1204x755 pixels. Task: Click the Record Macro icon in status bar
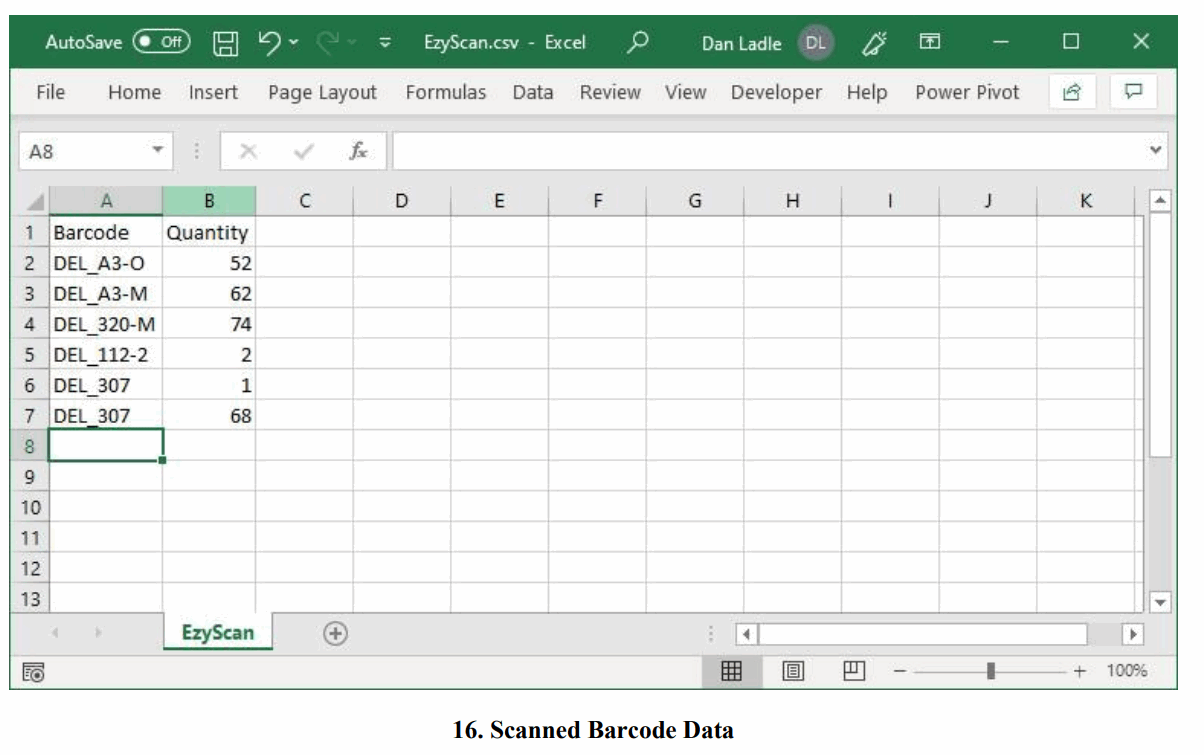pyautogui.click(x=31, y=671)
